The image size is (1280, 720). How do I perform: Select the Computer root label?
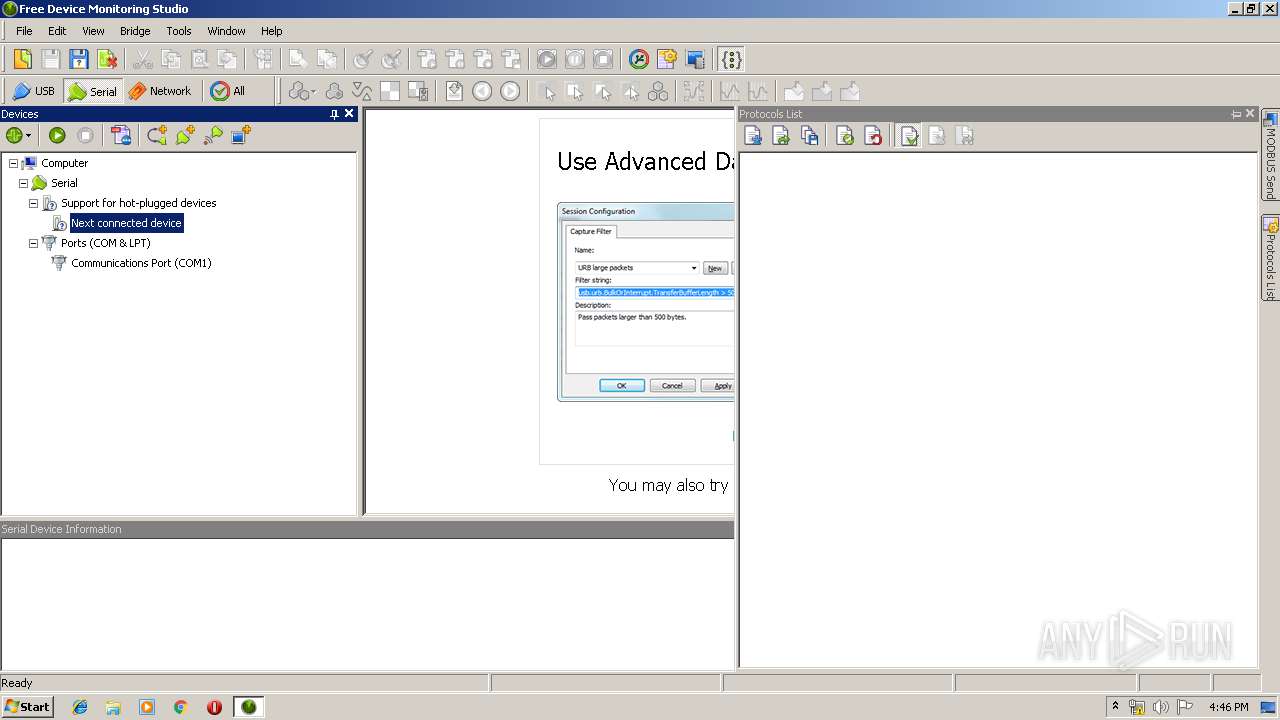pos(64,163)
